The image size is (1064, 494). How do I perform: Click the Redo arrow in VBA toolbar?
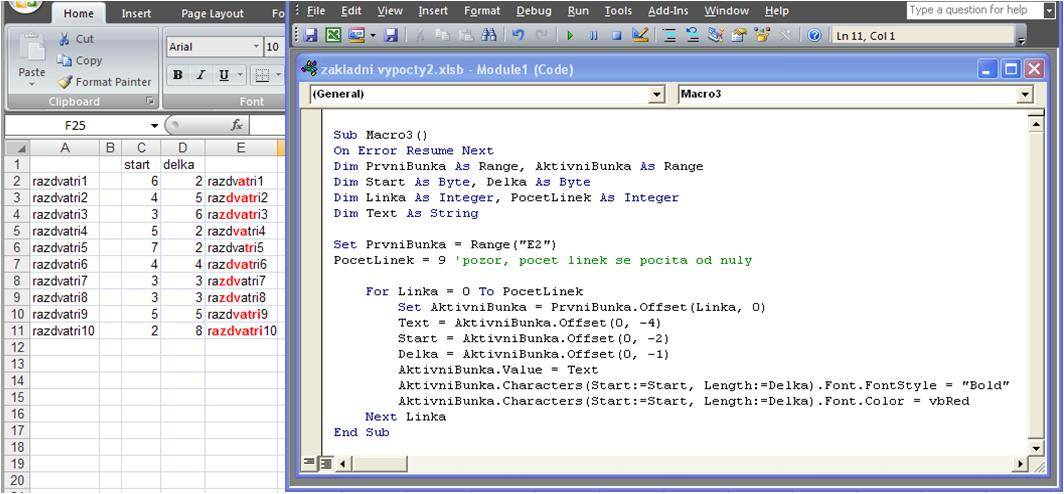(542, 35)
